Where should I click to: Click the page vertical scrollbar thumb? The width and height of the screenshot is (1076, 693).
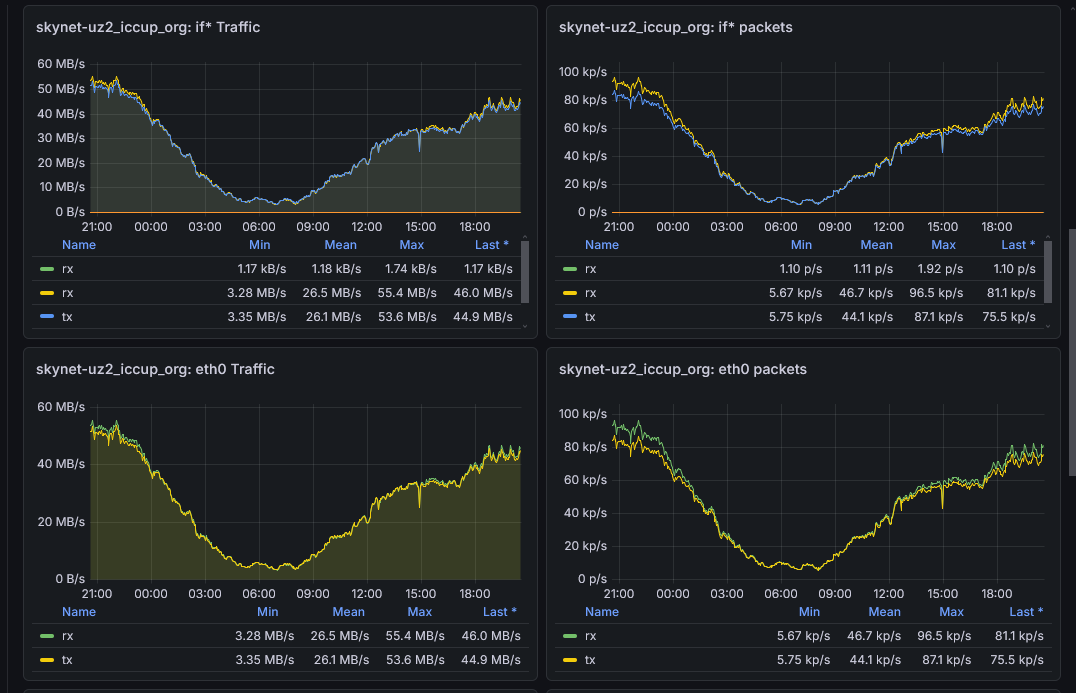1073,352
